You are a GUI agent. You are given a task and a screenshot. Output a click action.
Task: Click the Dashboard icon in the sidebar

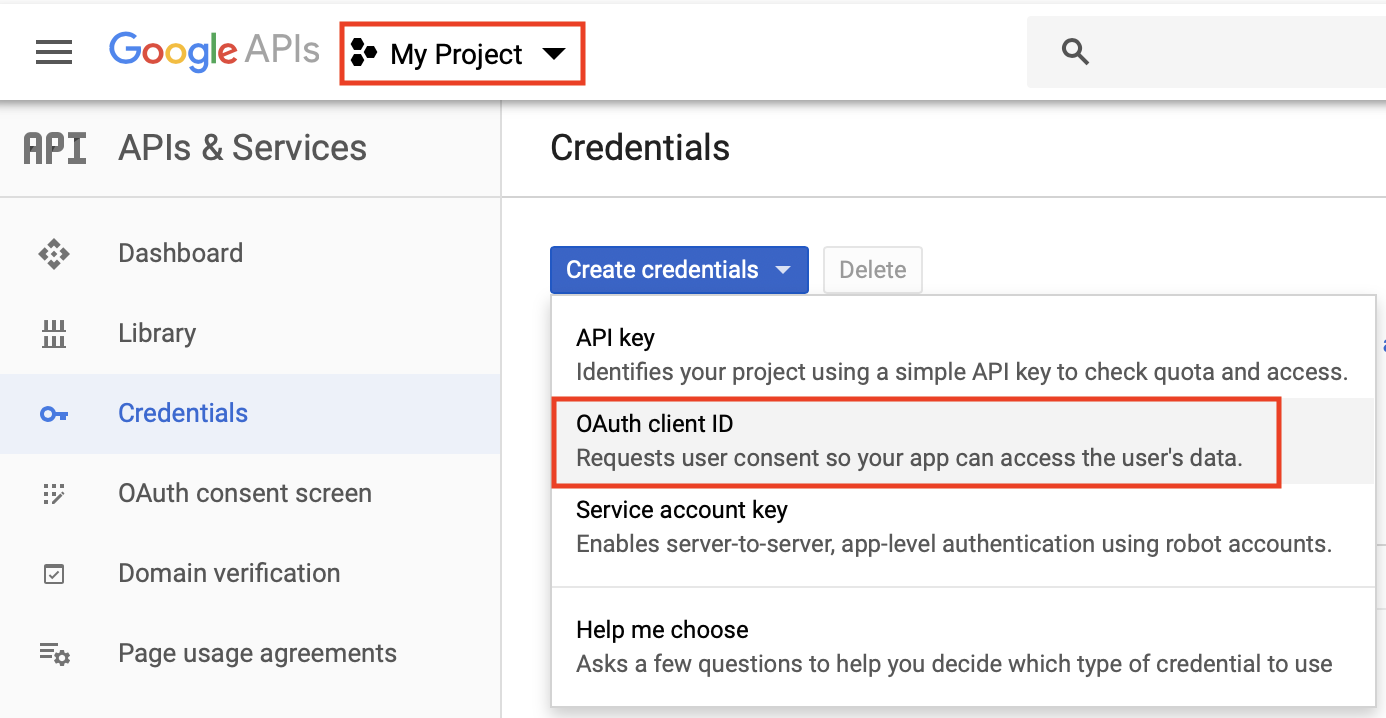[54, 254]
